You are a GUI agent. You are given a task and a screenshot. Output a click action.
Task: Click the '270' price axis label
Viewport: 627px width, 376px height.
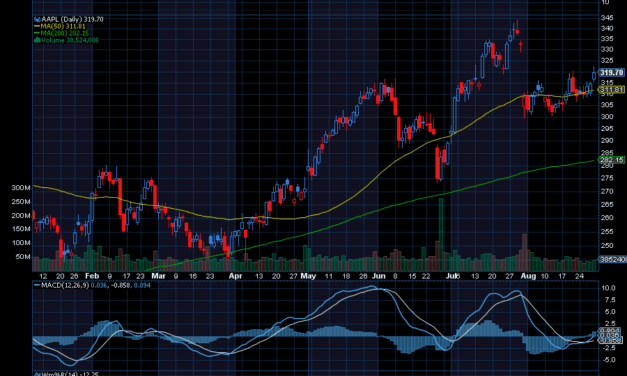(x=607, y=191)
